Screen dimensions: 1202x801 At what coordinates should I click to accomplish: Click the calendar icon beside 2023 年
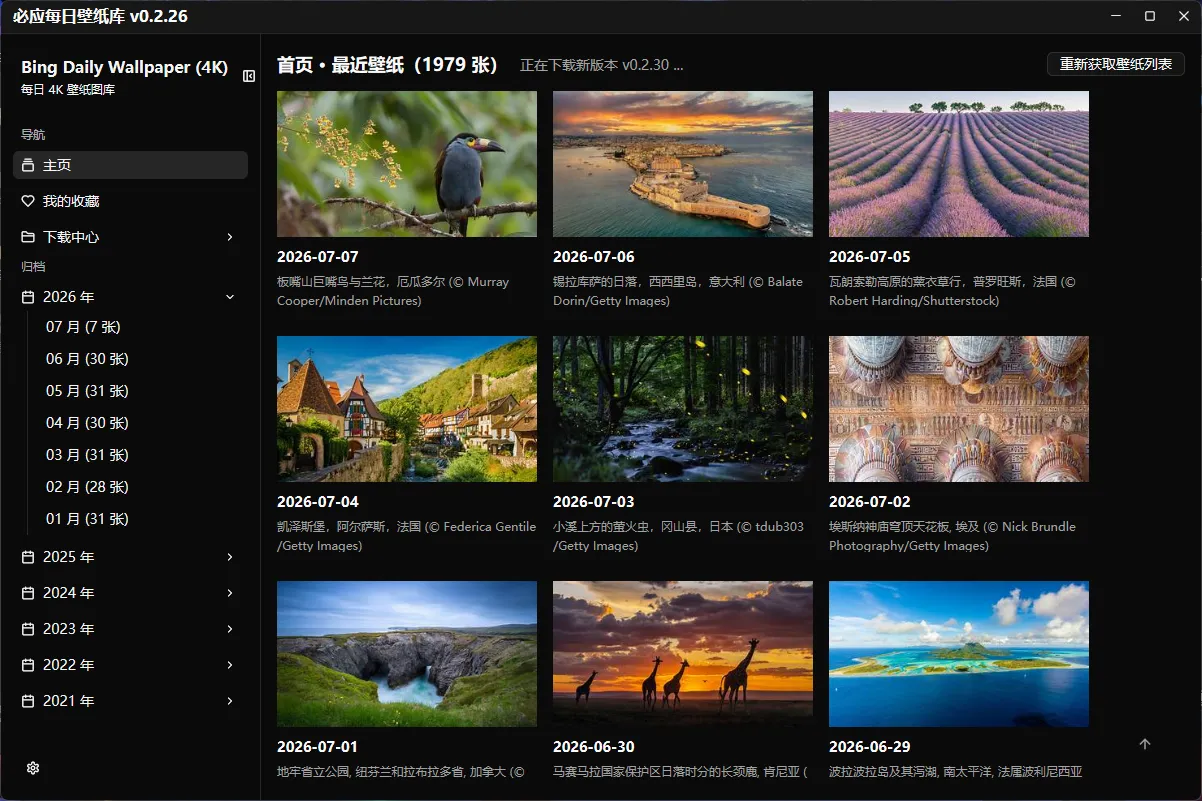(28, 629)
